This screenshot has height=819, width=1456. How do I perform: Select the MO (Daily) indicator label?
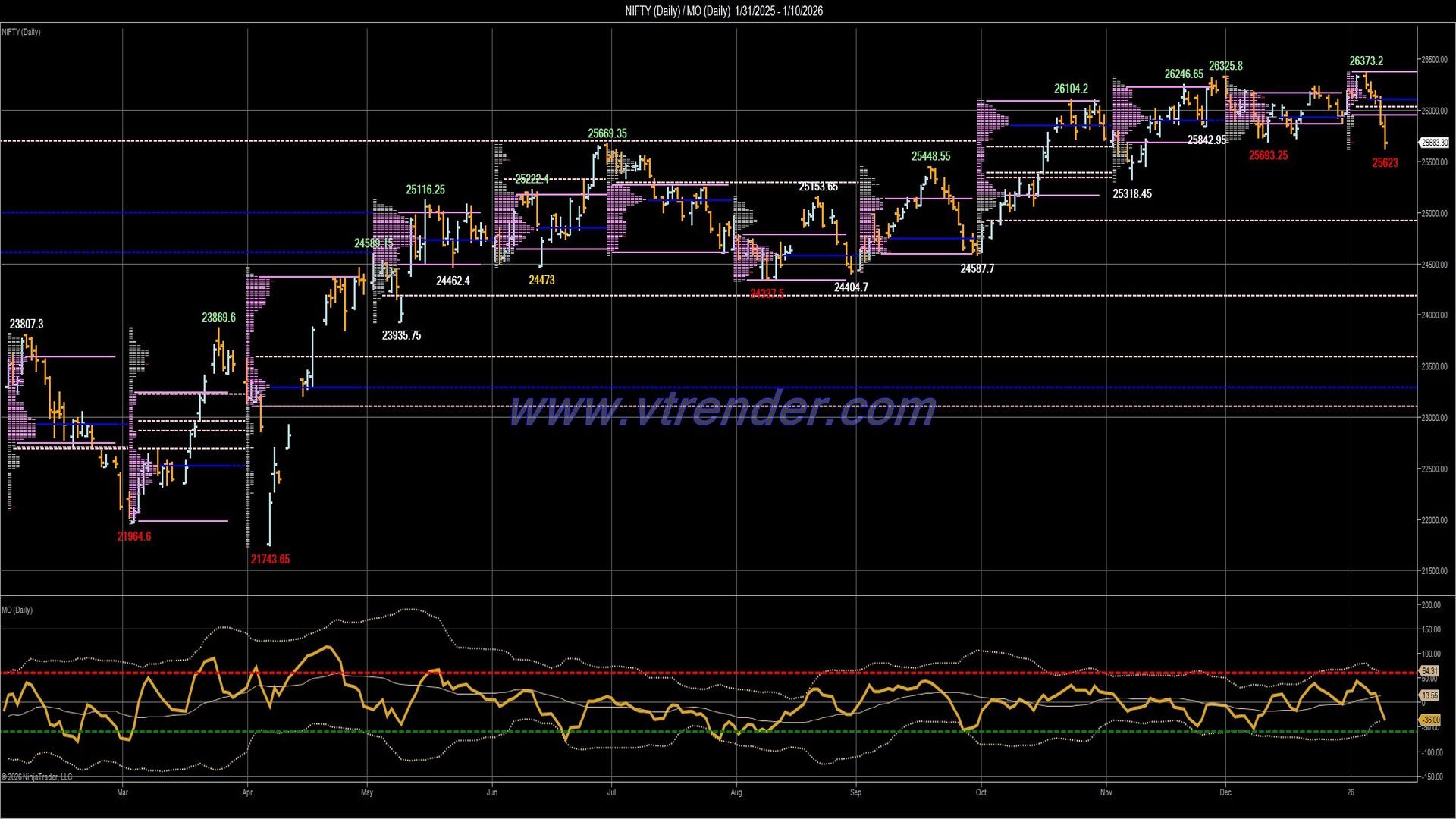tap(16, 609)
